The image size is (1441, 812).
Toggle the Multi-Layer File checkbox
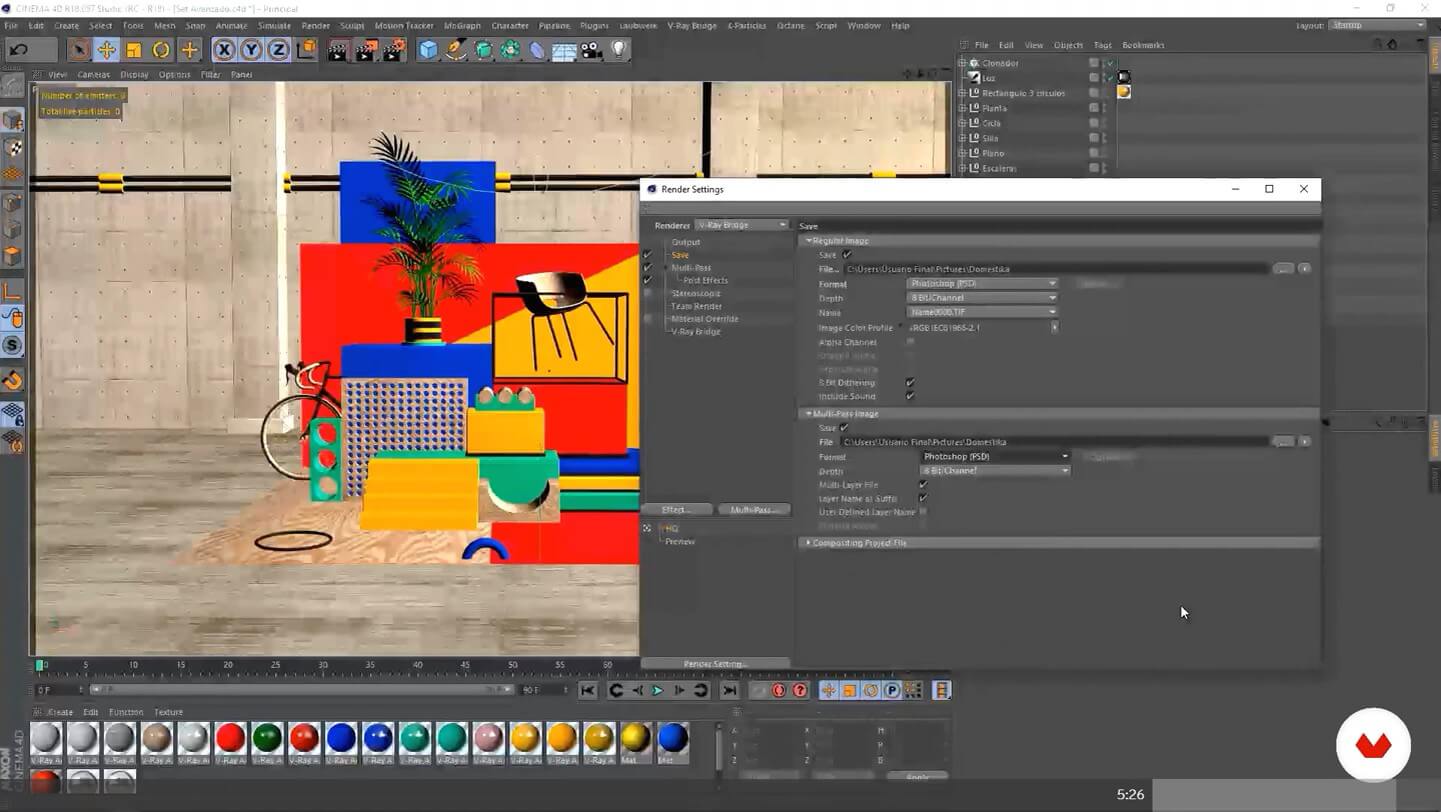click(923, 485)
